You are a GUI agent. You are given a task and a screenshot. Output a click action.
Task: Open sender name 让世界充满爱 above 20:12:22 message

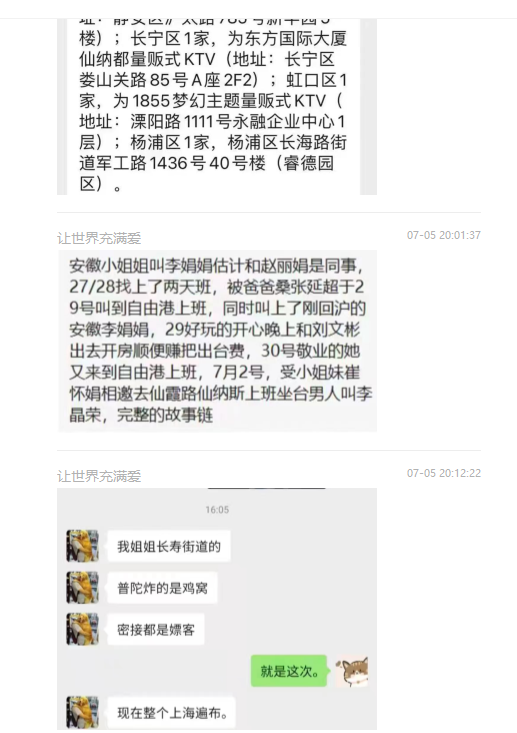coord(99,476)
